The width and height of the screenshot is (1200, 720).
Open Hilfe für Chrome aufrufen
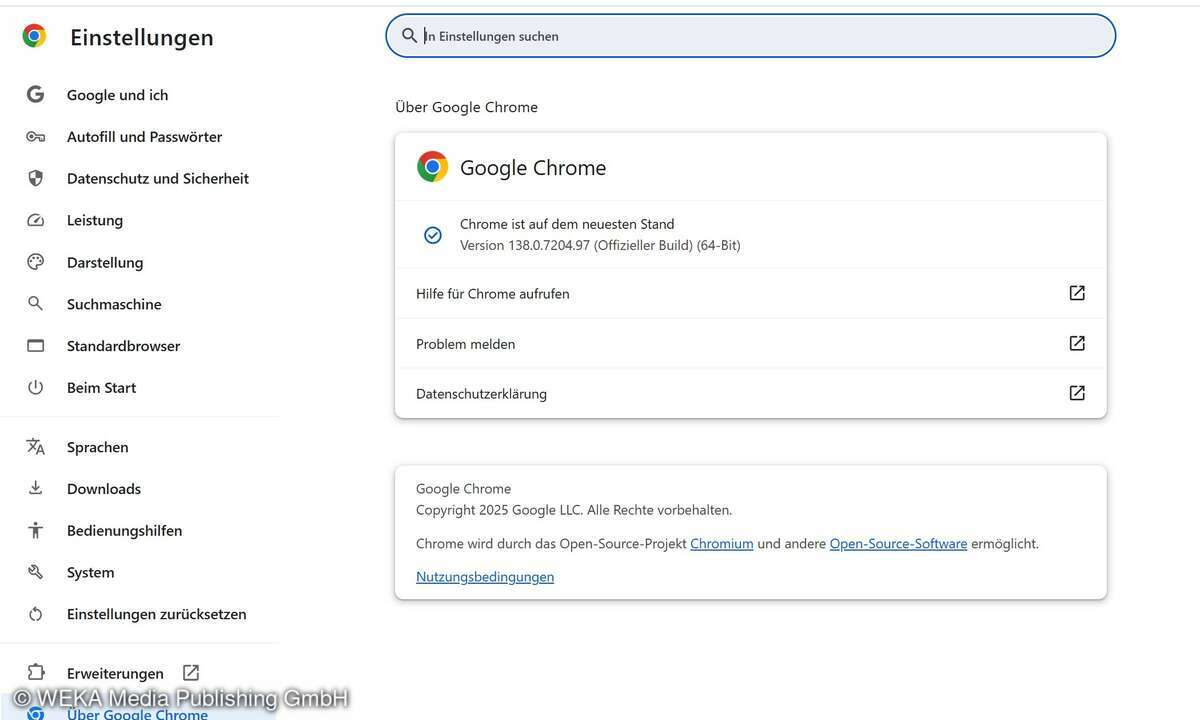coord(751,293)
